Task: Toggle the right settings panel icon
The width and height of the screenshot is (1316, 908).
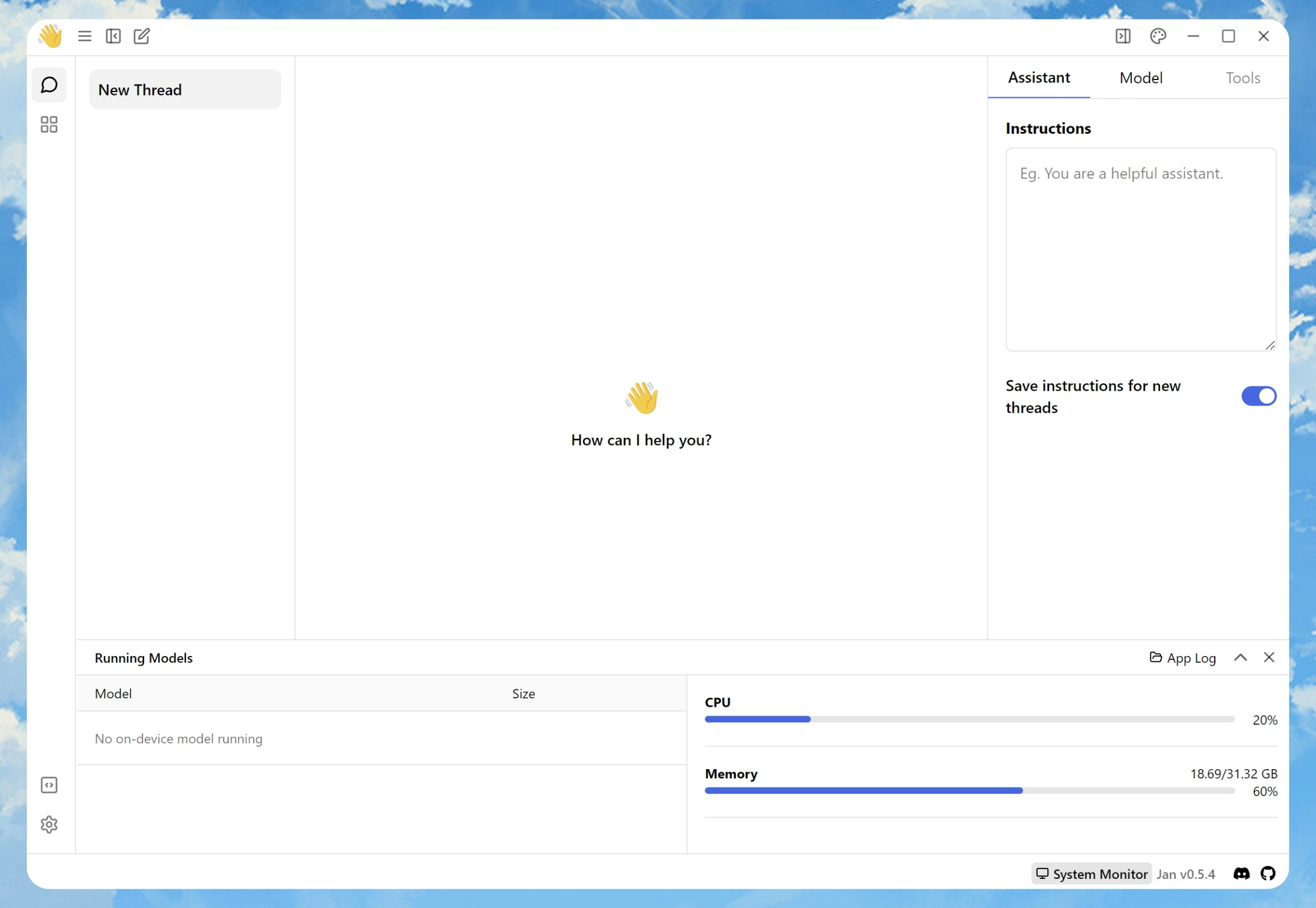Action: click(x=1122, y=37)
